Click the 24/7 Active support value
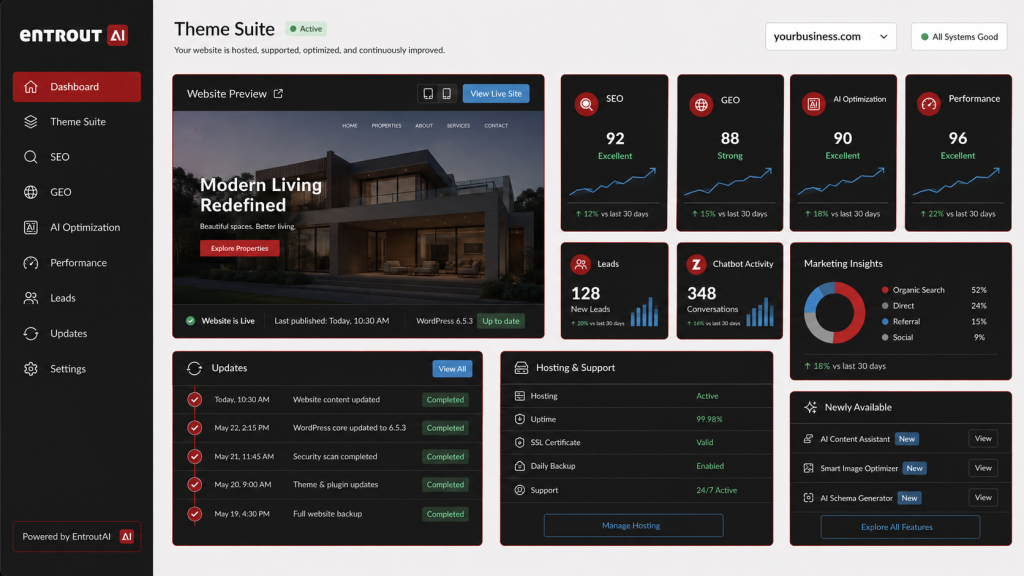 (716, 490)
